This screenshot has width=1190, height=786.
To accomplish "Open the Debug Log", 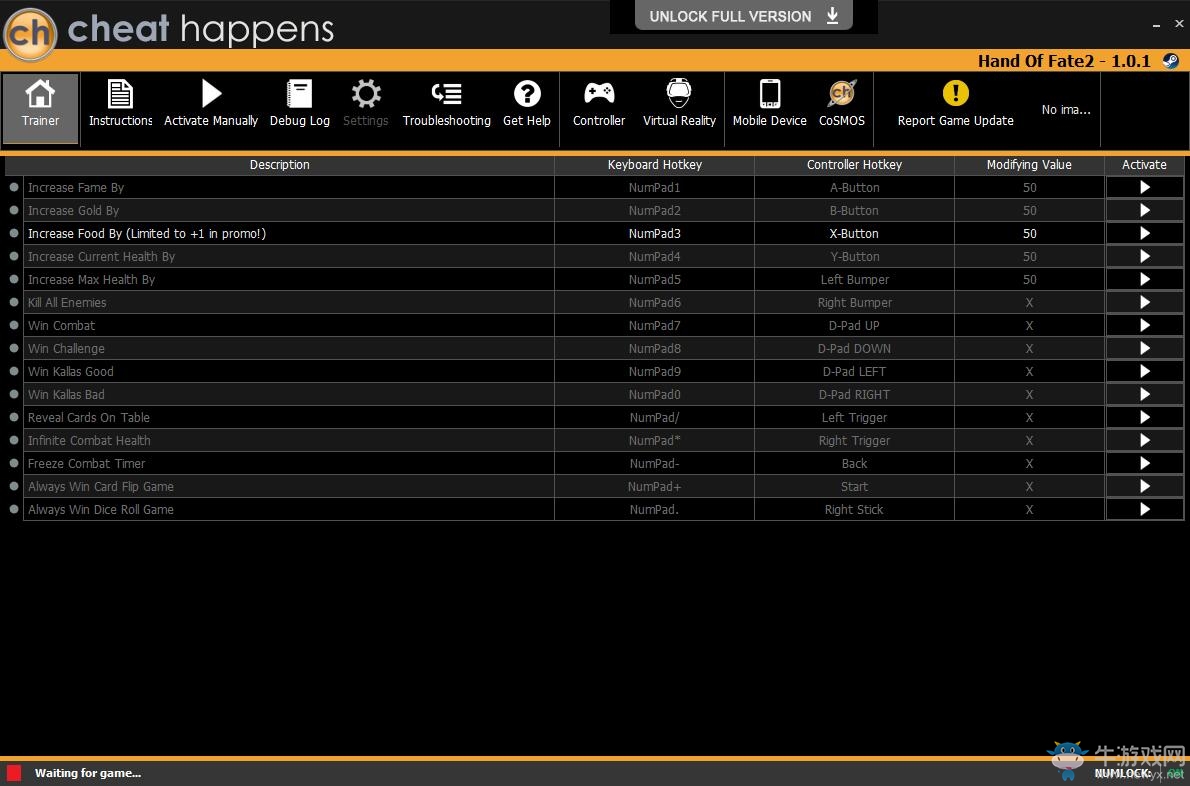I will [x=300, y=104].
